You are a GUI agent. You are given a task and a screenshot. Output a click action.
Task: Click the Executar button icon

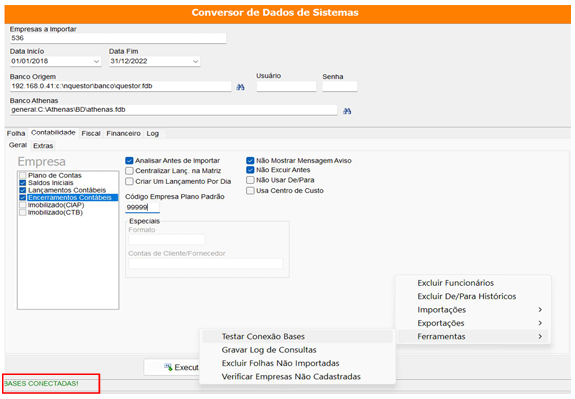(168, 367)
